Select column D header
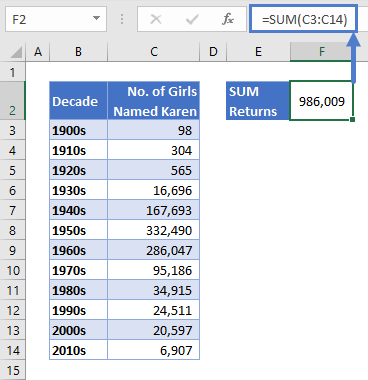The height and width of the screenshot is (380, 368). click(x=213, y=52)
